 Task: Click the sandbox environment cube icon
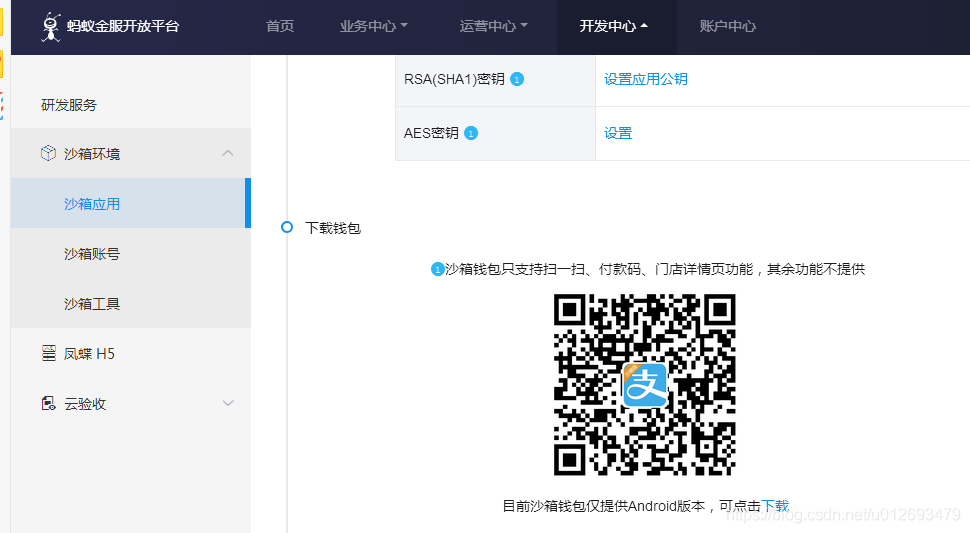[48, 153]
